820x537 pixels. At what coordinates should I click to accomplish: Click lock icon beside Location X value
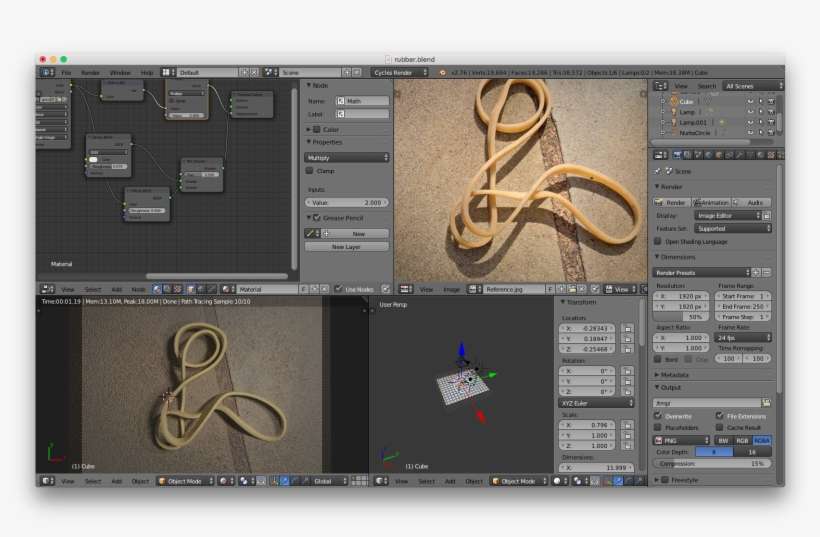[628, 328]
